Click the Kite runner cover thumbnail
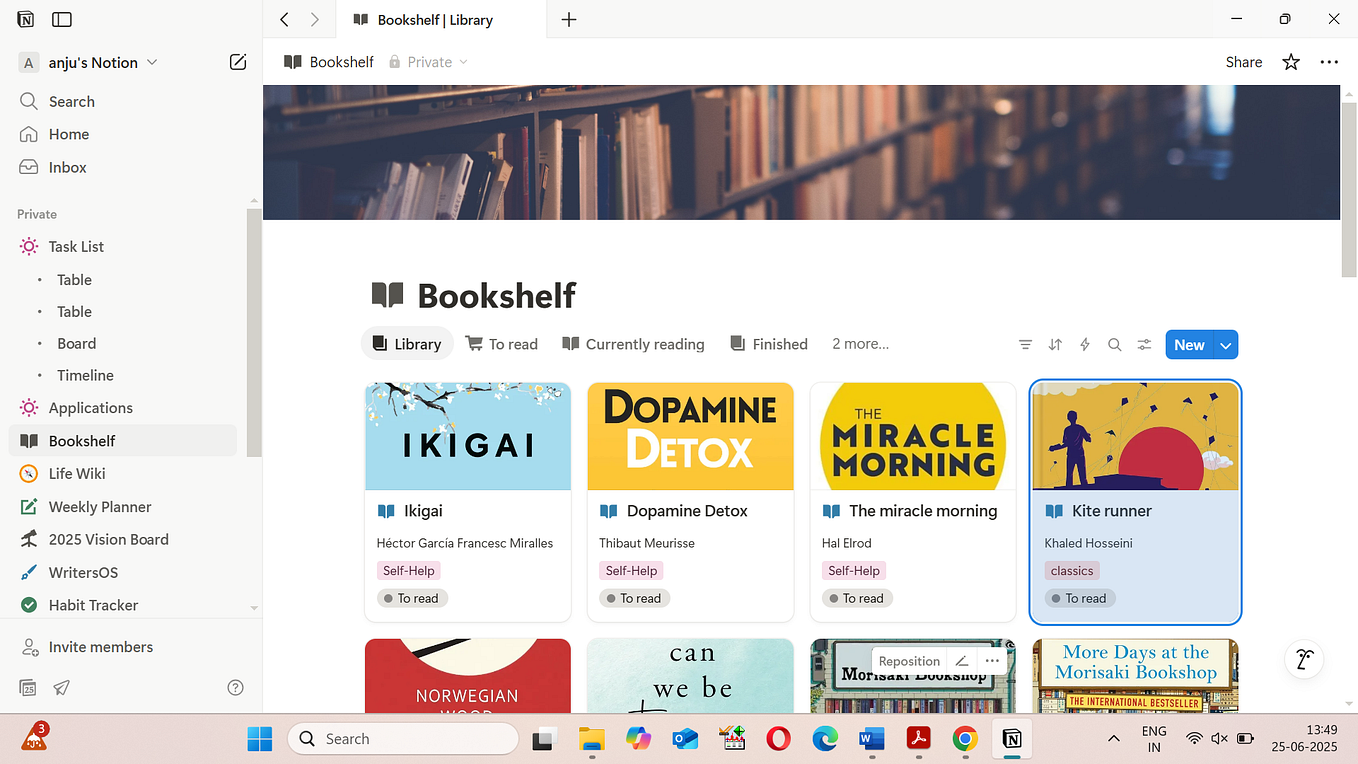 pos(1135,436)
